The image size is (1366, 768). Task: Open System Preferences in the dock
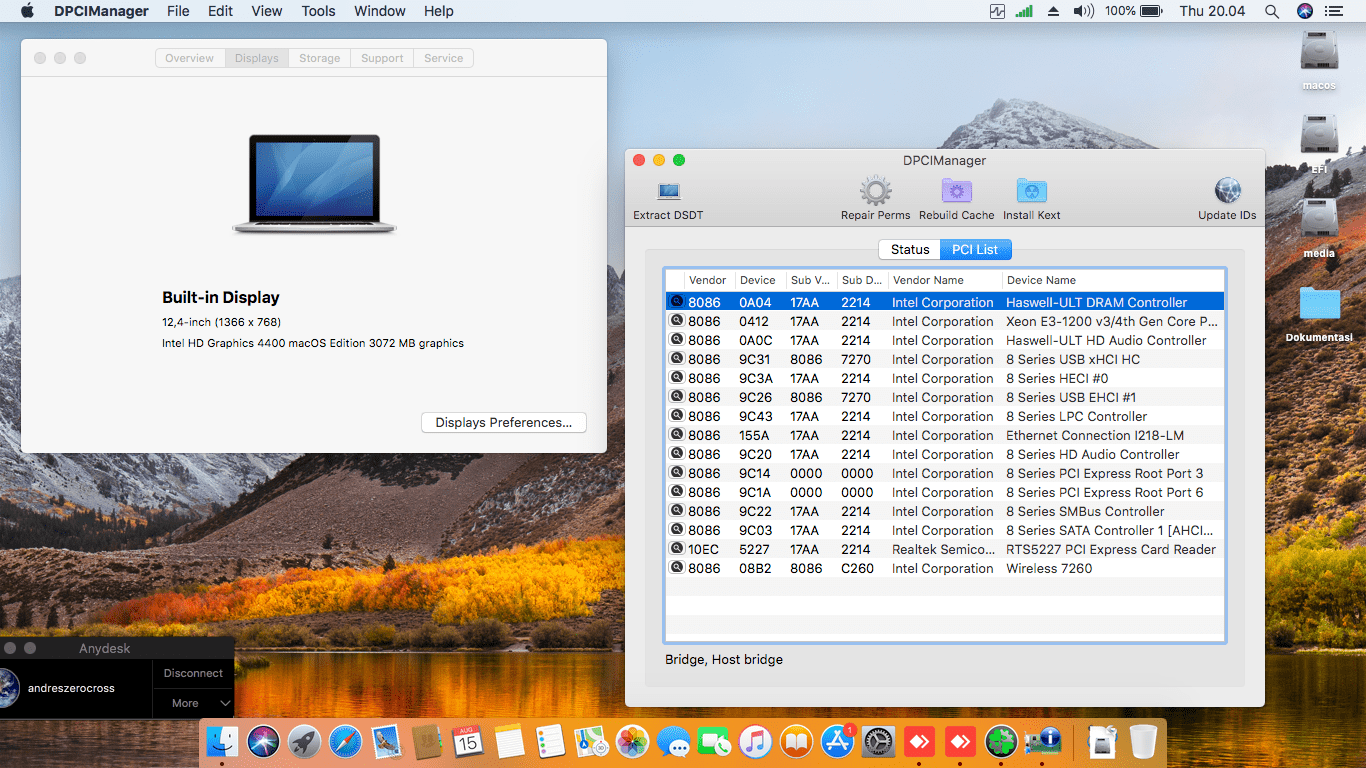click(878, 742)
